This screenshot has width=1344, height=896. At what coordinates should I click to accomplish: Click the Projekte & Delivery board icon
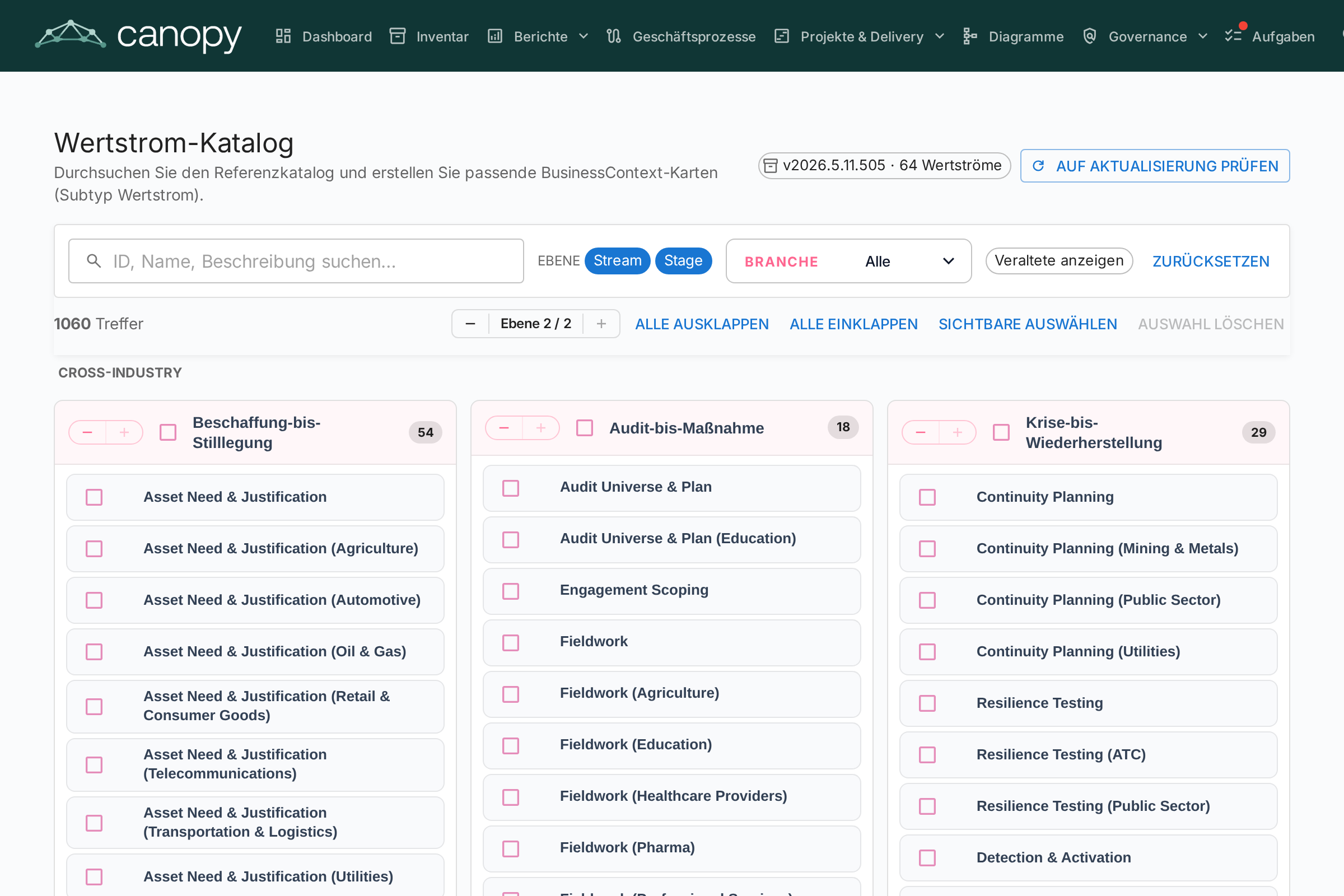(x=782, y=36)
